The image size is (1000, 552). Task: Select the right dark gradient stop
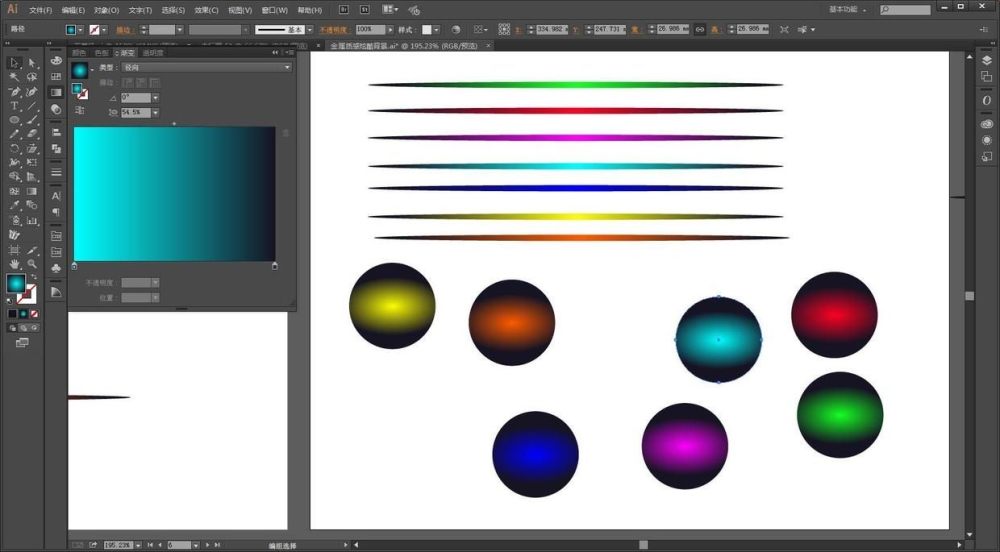click(275, 265)
